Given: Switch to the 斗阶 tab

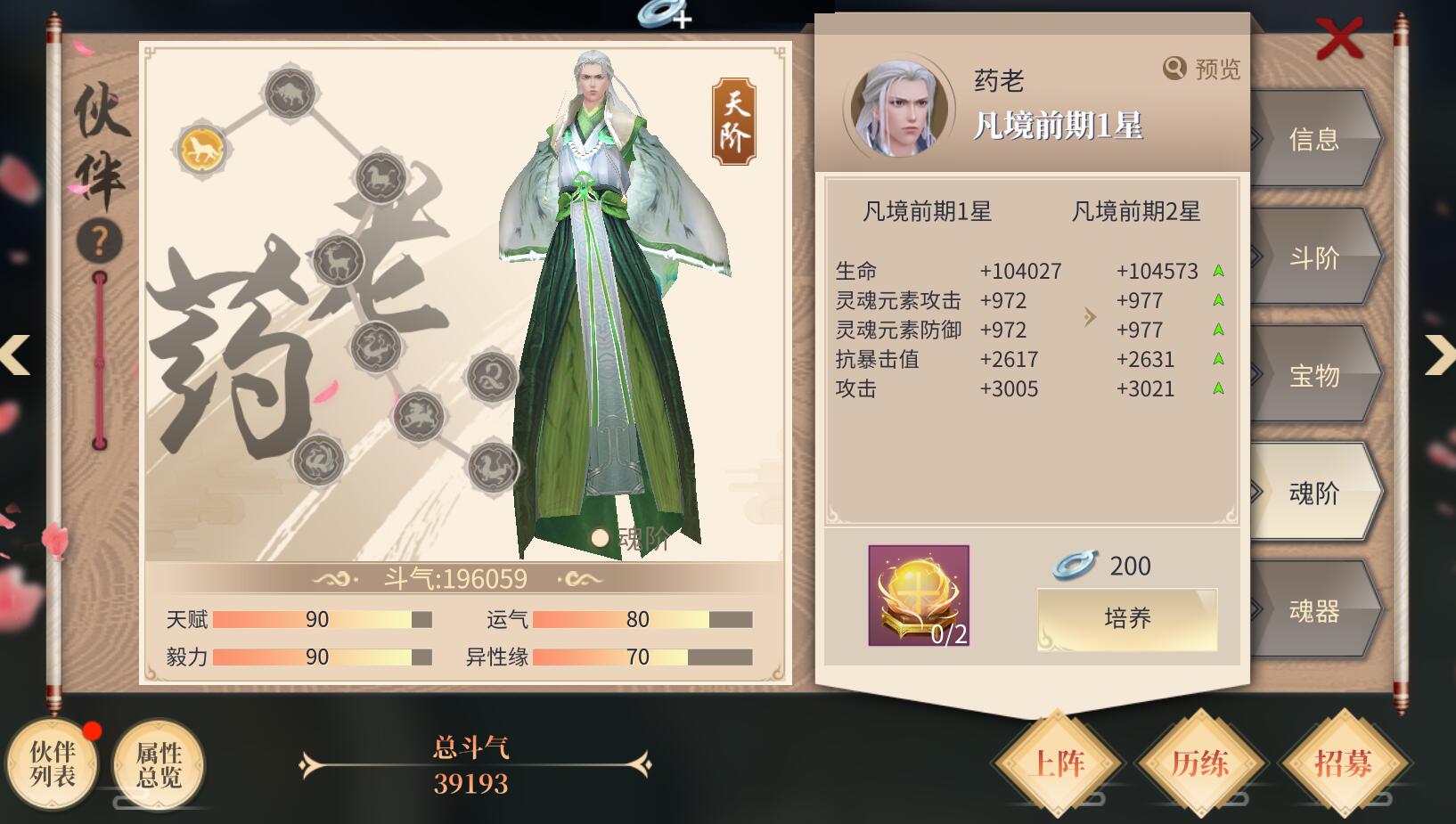Looking at the screenshot, I should click(1314, 257).
